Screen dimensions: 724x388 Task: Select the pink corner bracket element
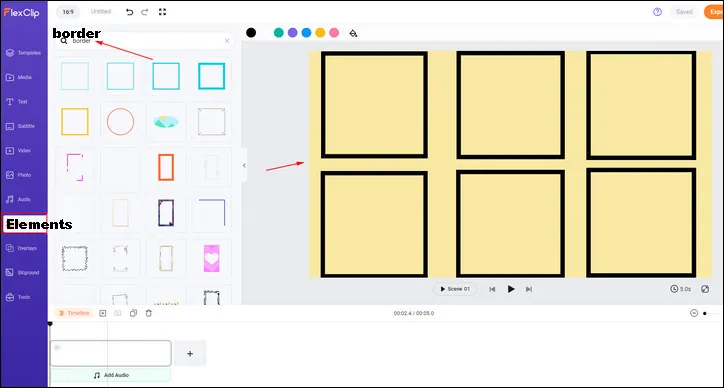[x=75, y=167]
